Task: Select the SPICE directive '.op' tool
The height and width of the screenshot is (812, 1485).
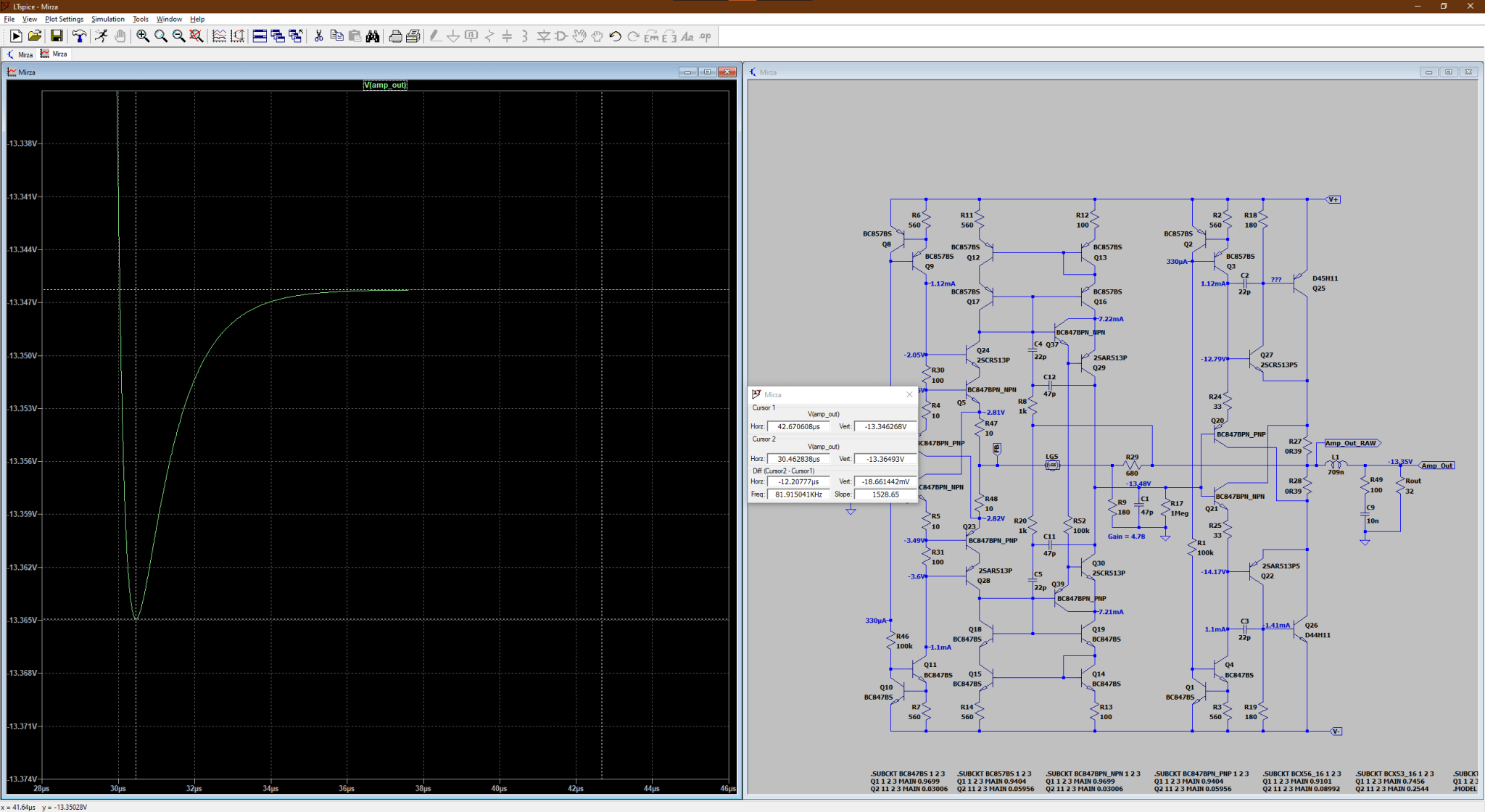Action: coord(705,36)
